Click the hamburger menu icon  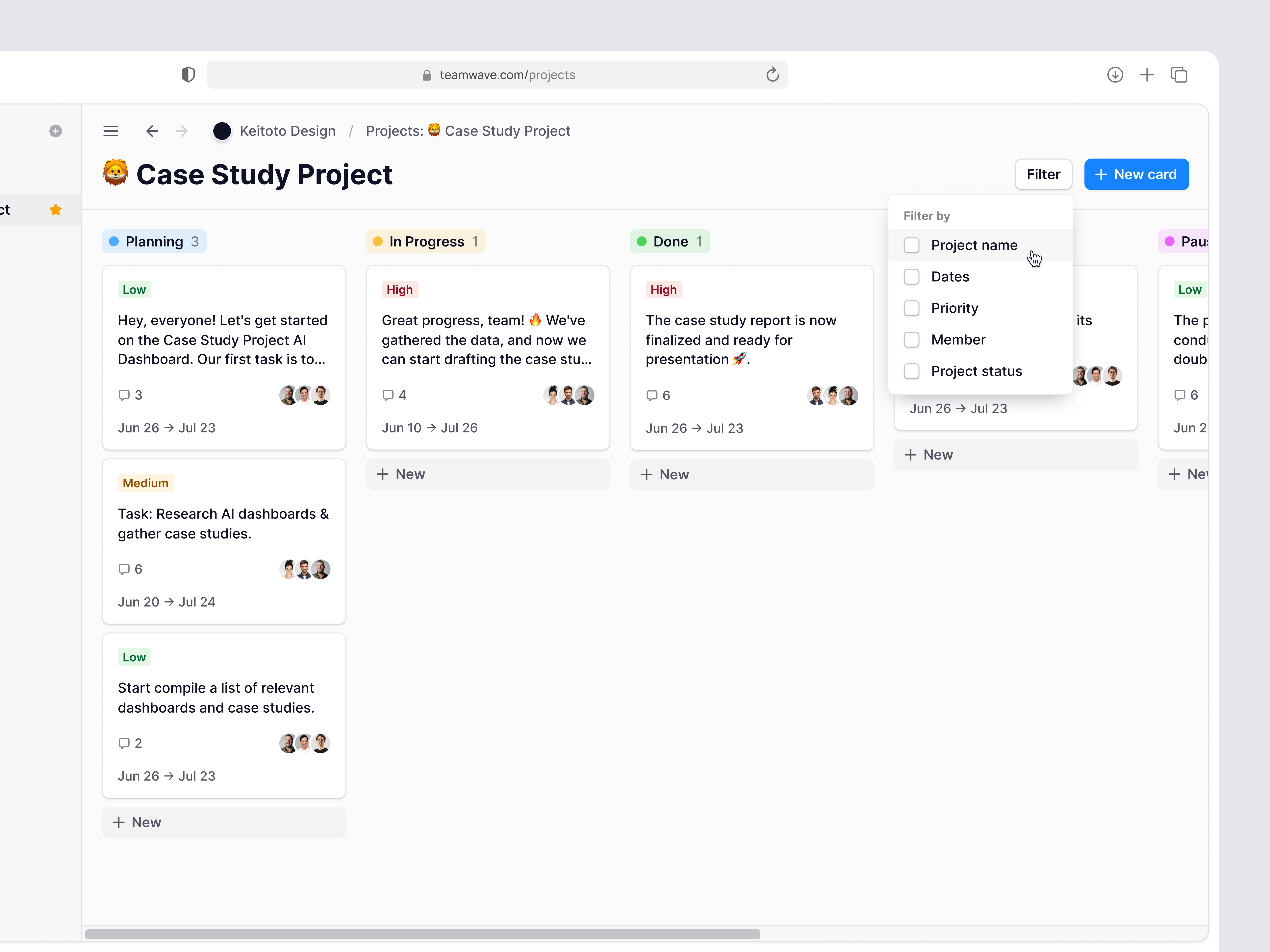pyautogui.click(x=111, y=131)
